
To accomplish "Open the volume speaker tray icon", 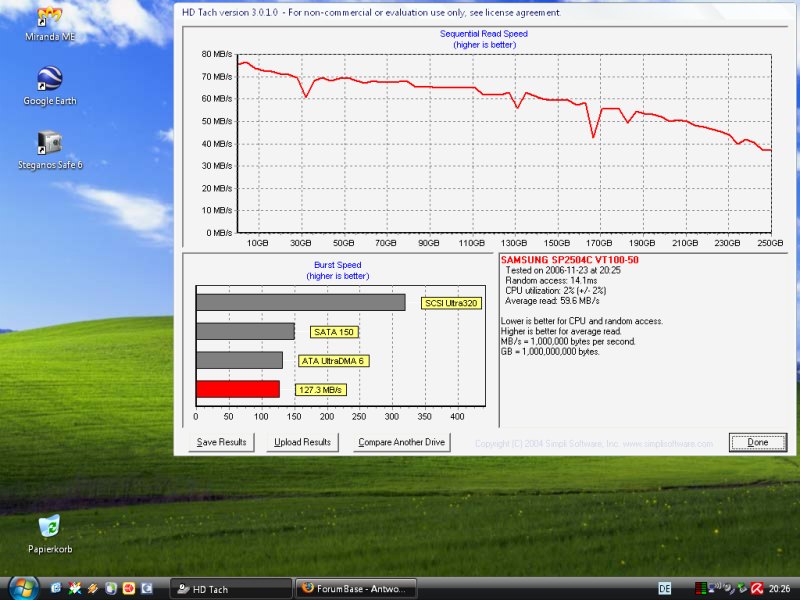I will pos(728,588).
